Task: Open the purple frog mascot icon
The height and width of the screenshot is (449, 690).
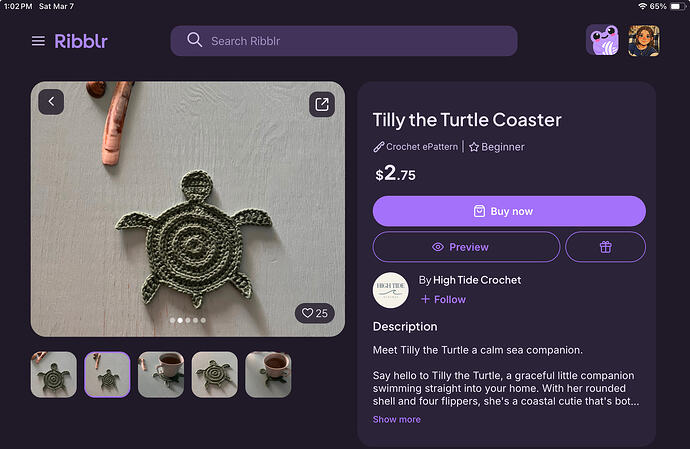Action: pyautogui.click(x=602, y=40)
